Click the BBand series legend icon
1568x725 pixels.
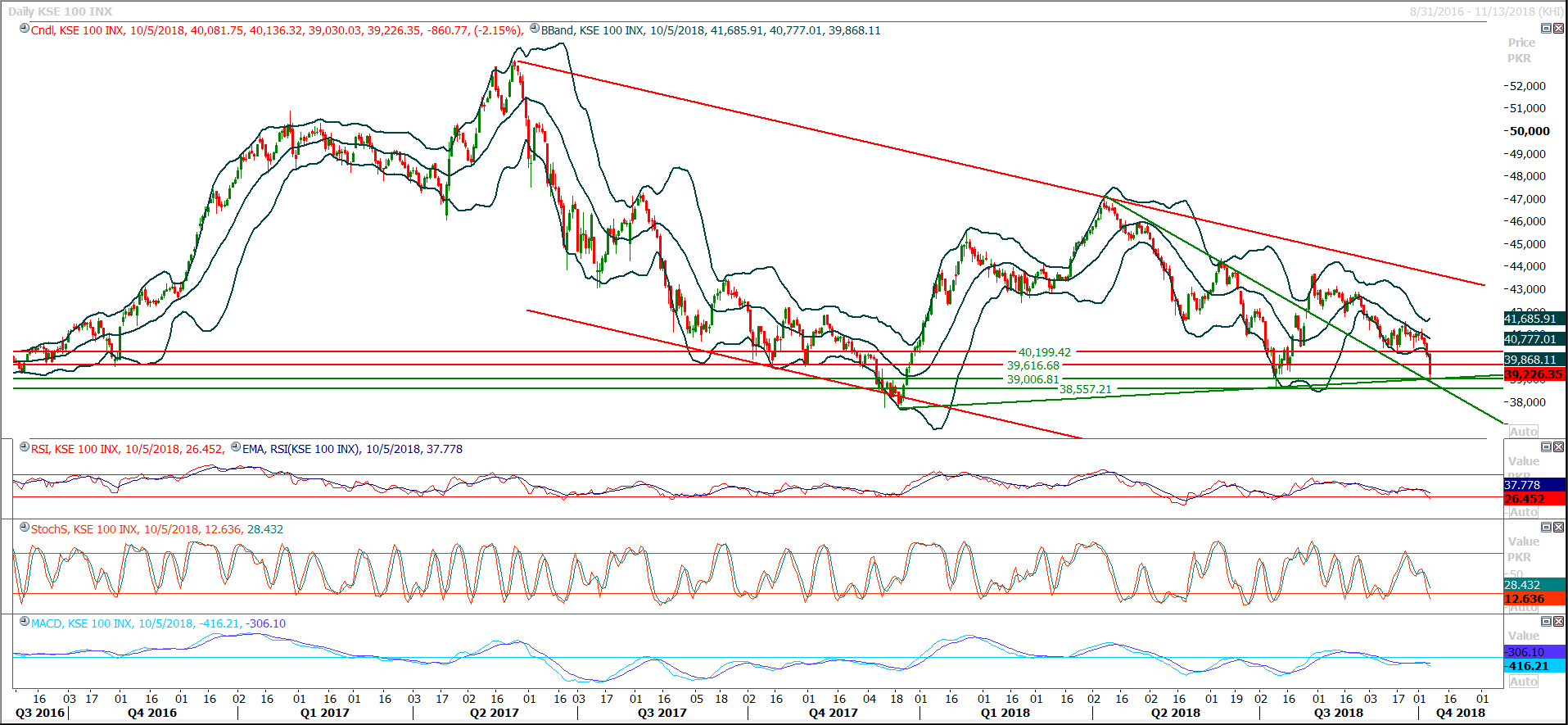(535, 29)
